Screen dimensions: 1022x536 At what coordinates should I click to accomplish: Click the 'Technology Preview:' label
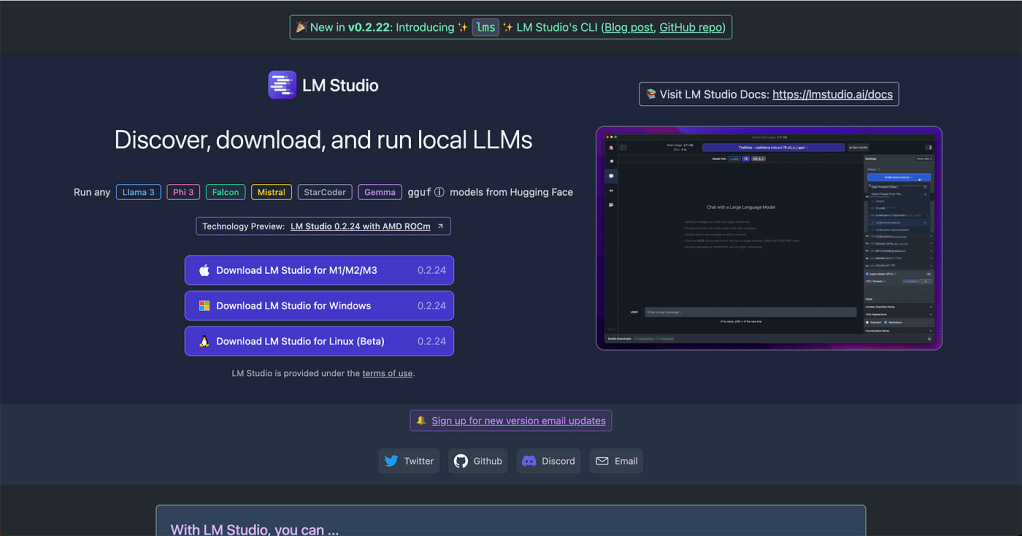click(243, 226)
